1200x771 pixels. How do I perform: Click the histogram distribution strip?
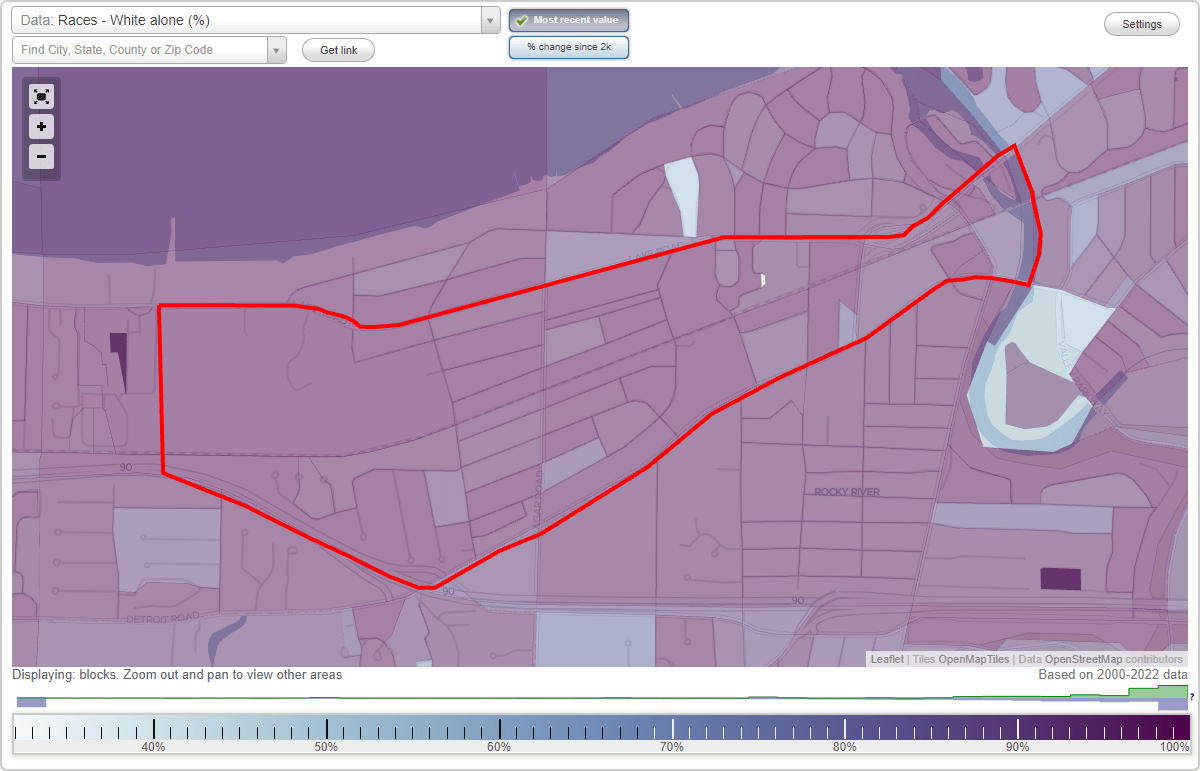coord(600,697)
